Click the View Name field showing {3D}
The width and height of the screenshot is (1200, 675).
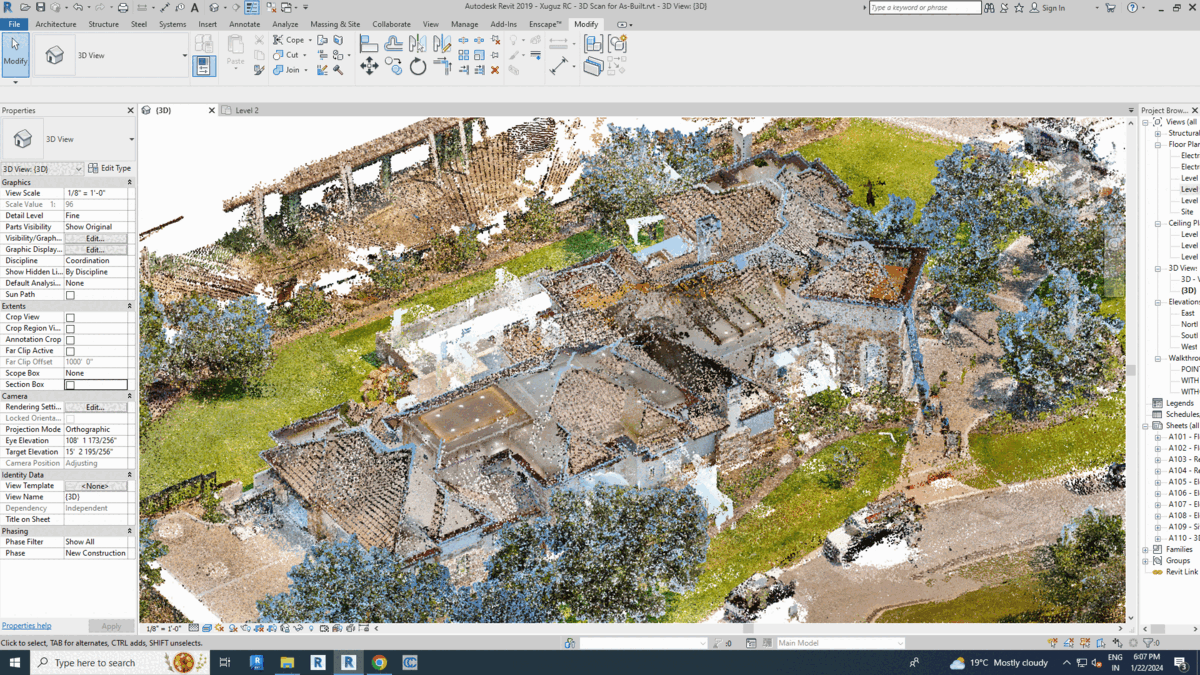coord(96,497)
